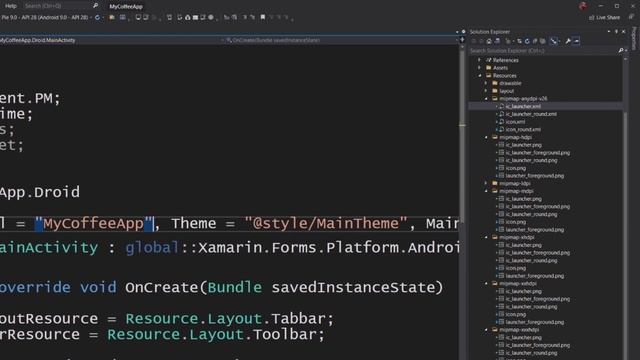Expand the Assets folder

tap(480, 68)
